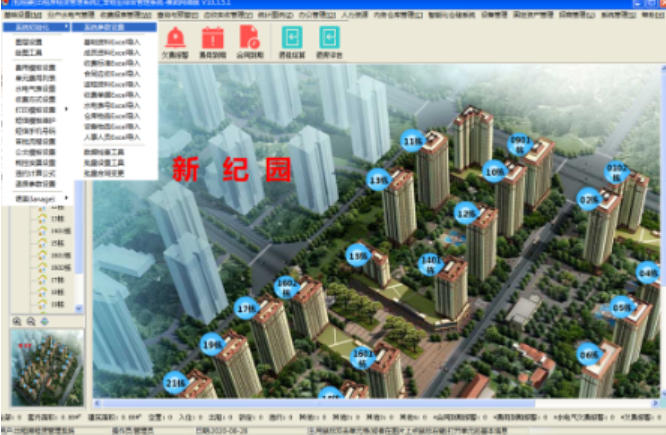The width and height of the screenshot is (666, 435).
Task: Click the map's horizontal scrollbar thumb
Action: [x=318, y=403]
